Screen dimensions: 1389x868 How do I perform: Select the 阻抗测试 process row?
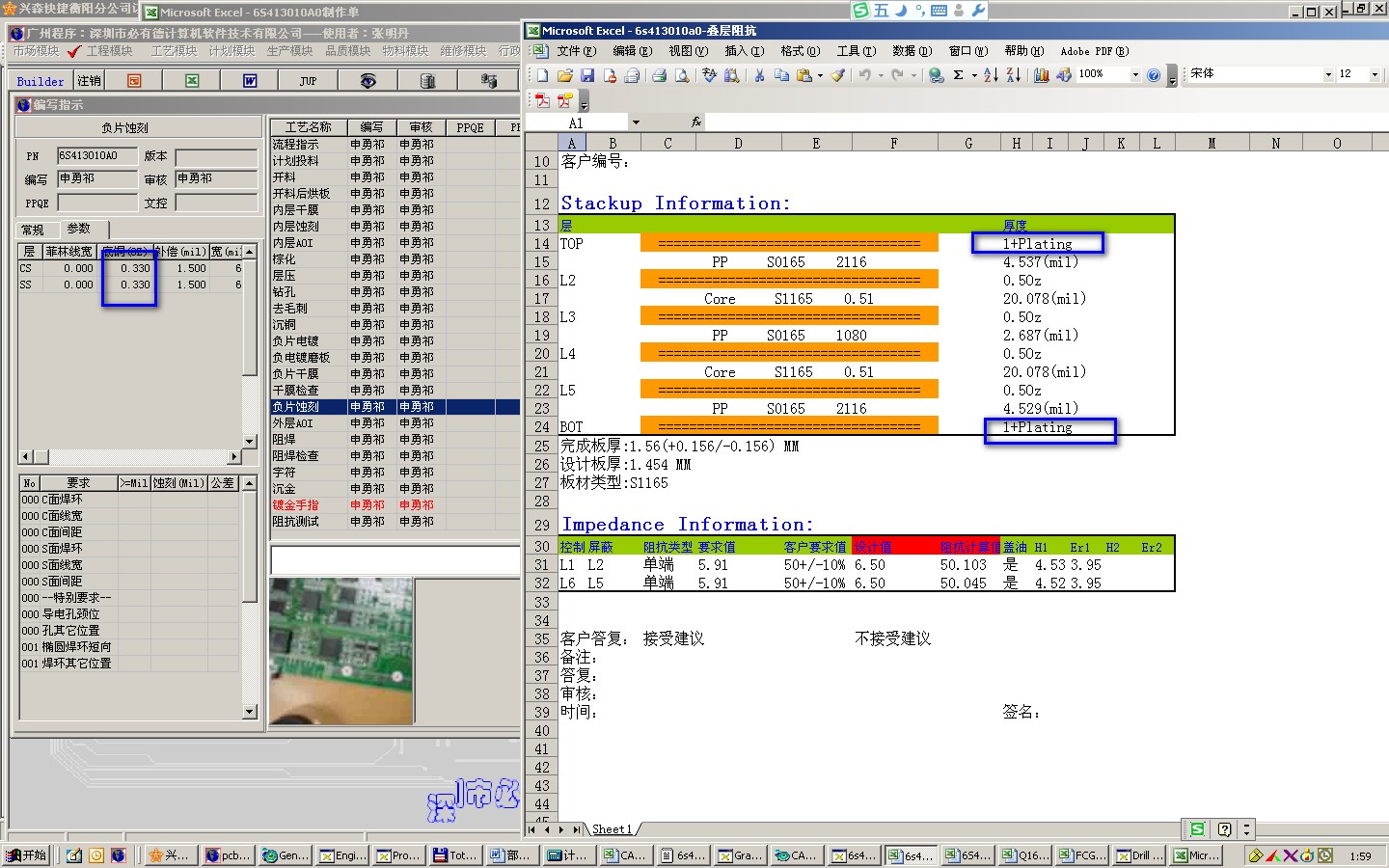[x=395, y=522]
